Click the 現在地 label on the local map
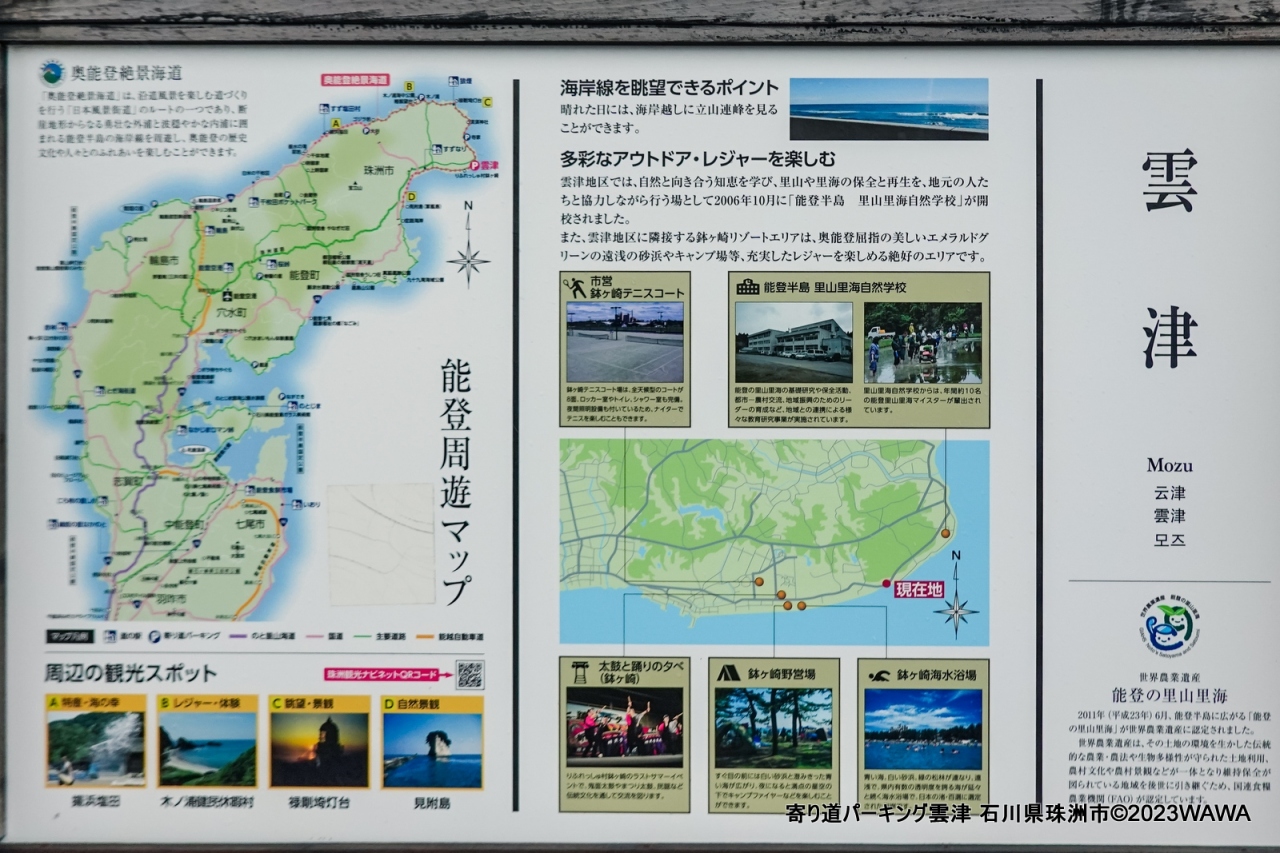The width and height of the screenshot is (1280, 853). point(918,589)
